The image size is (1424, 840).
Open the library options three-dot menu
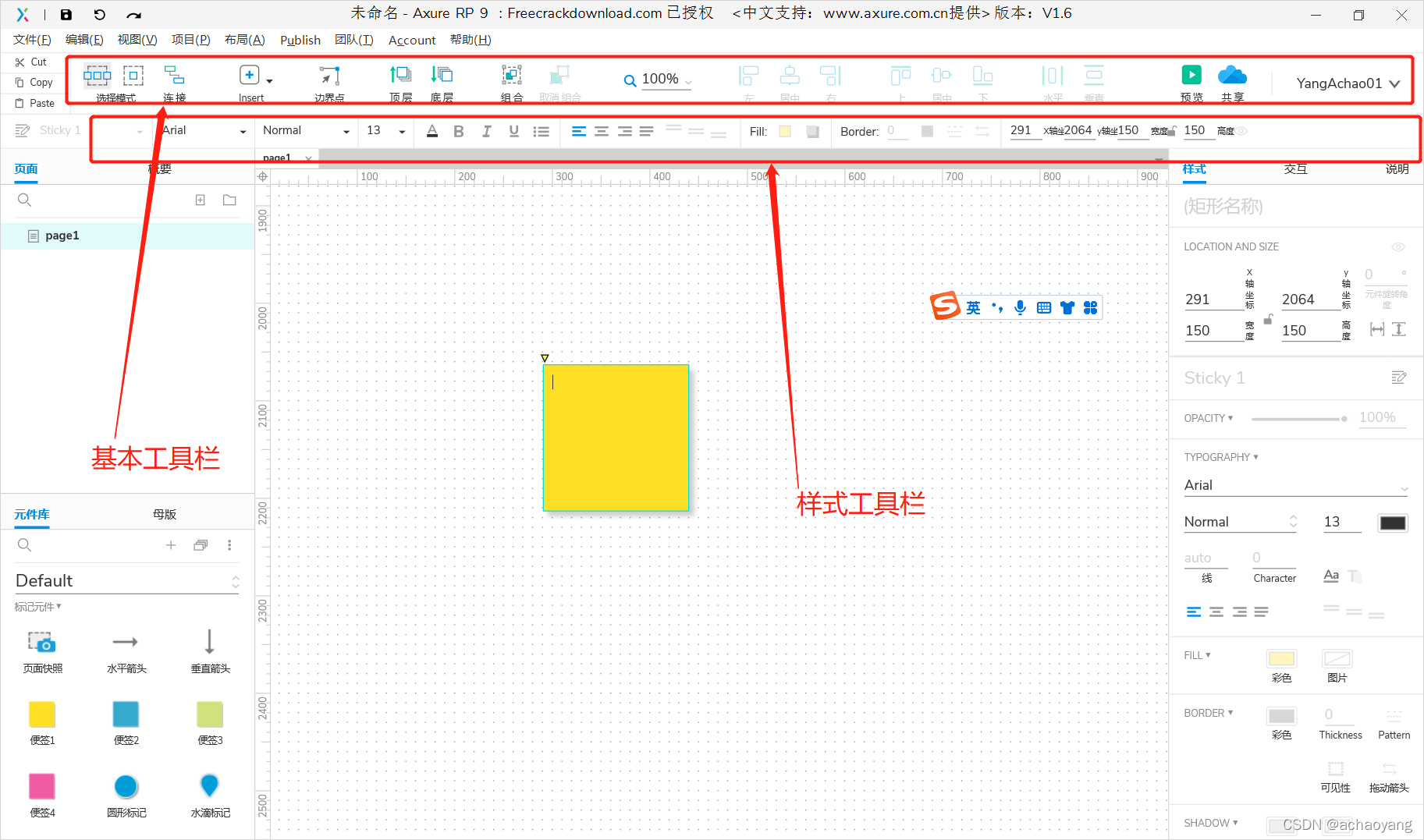[229, 545]
